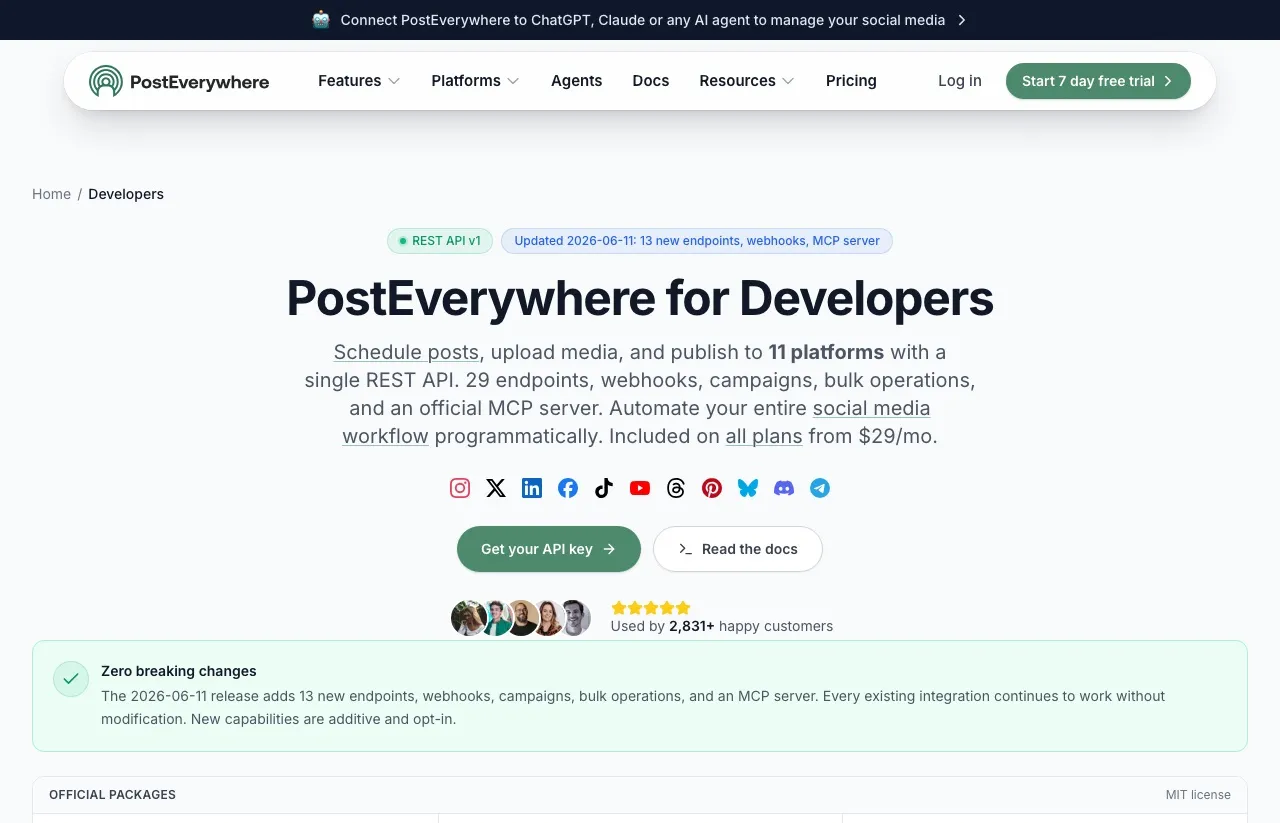Click the YouTube platform icon
Image resolution: width=1280 pixels, height=823 pixels.
pos(640,488)
